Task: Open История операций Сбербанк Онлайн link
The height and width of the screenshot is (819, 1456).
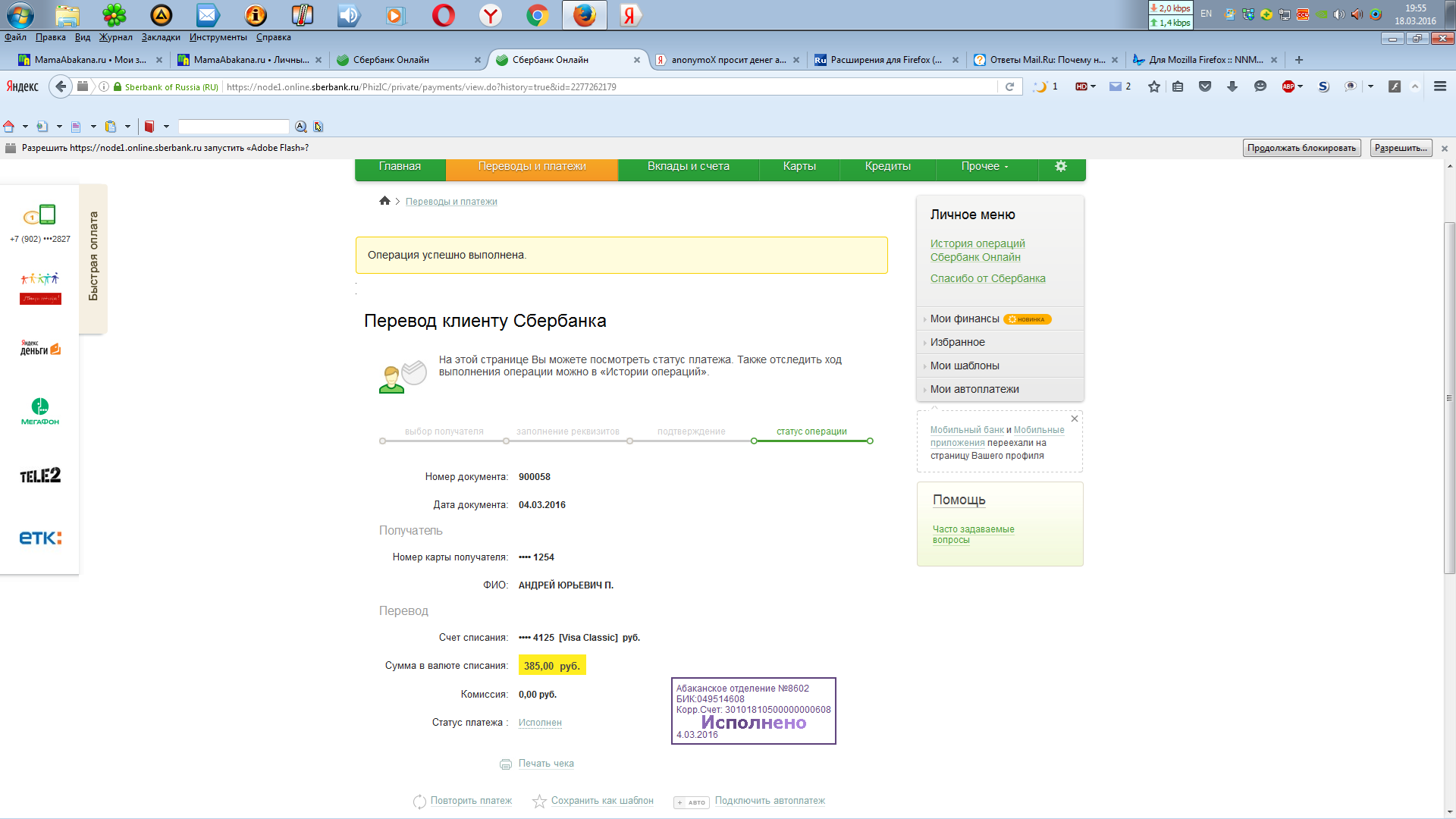Action: 977,250
